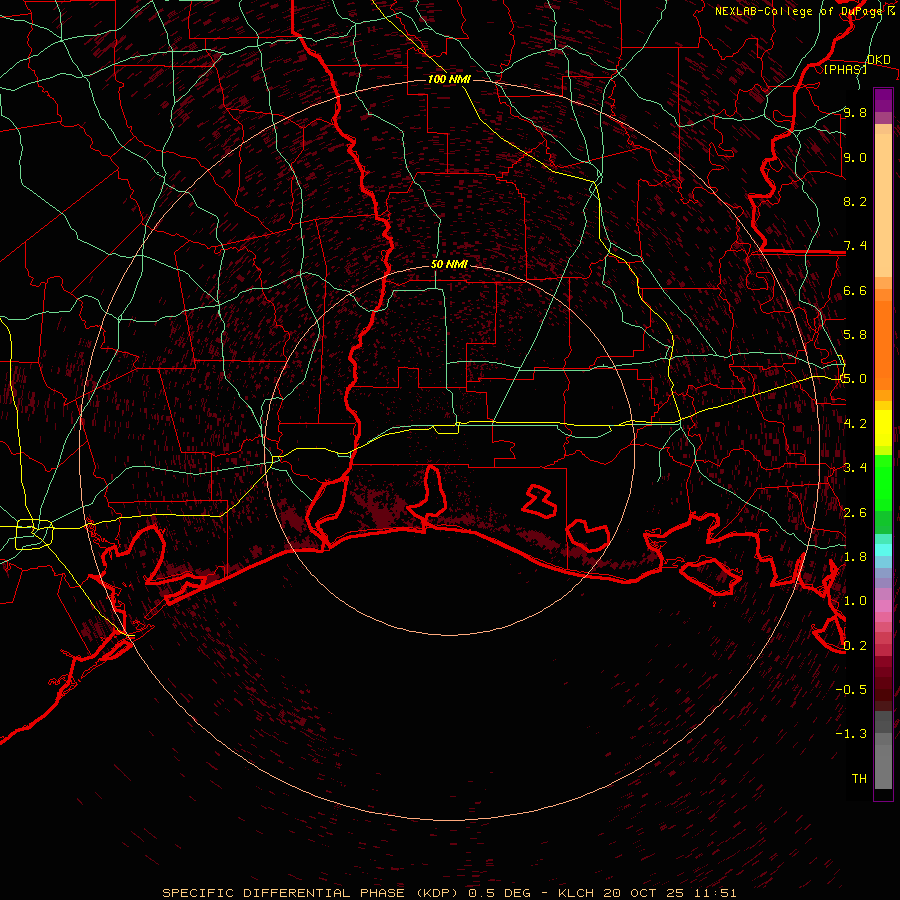Click the "11:51" time stamp
Viewport: 900px width, 900px height.
714,893
